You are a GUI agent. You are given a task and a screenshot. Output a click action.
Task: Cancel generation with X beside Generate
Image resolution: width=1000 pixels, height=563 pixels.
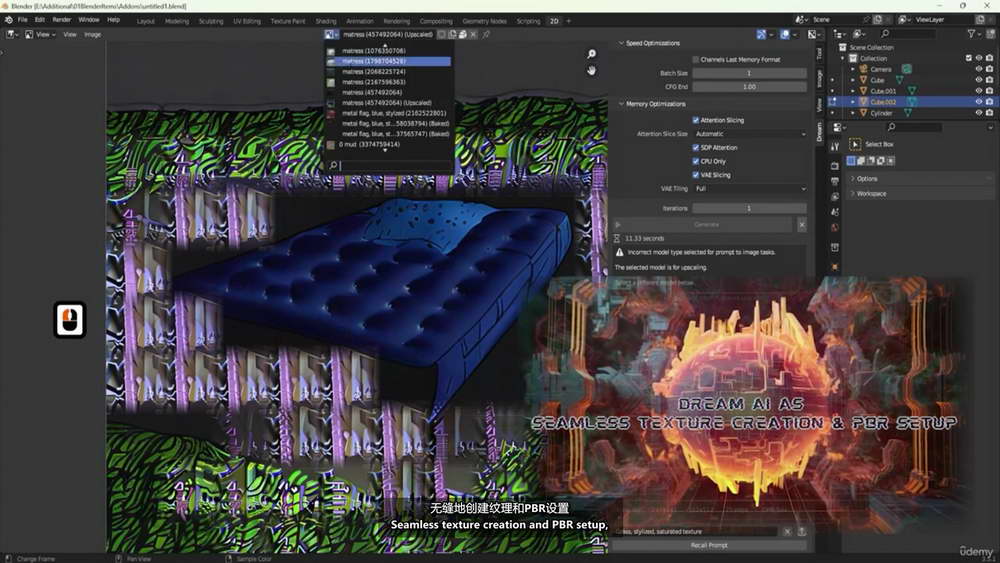(802, 224)
